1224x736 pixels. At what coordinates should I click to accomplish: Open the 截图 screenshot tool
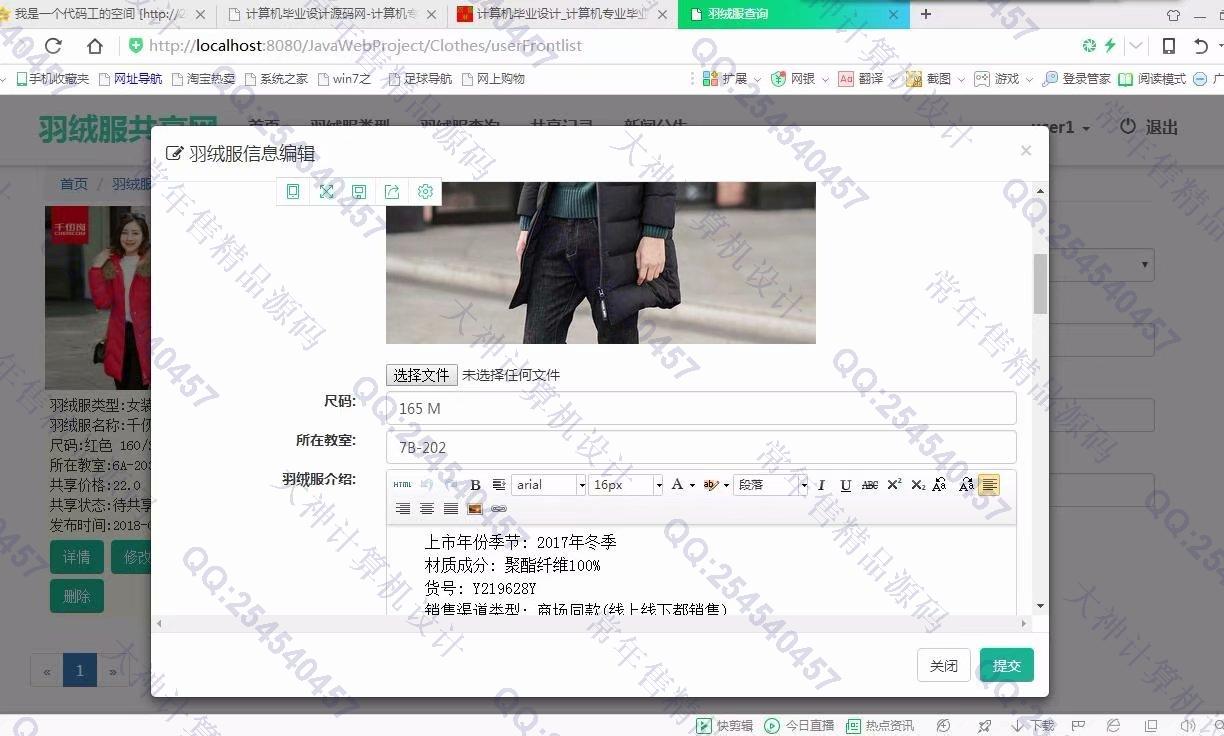(935, 79)
